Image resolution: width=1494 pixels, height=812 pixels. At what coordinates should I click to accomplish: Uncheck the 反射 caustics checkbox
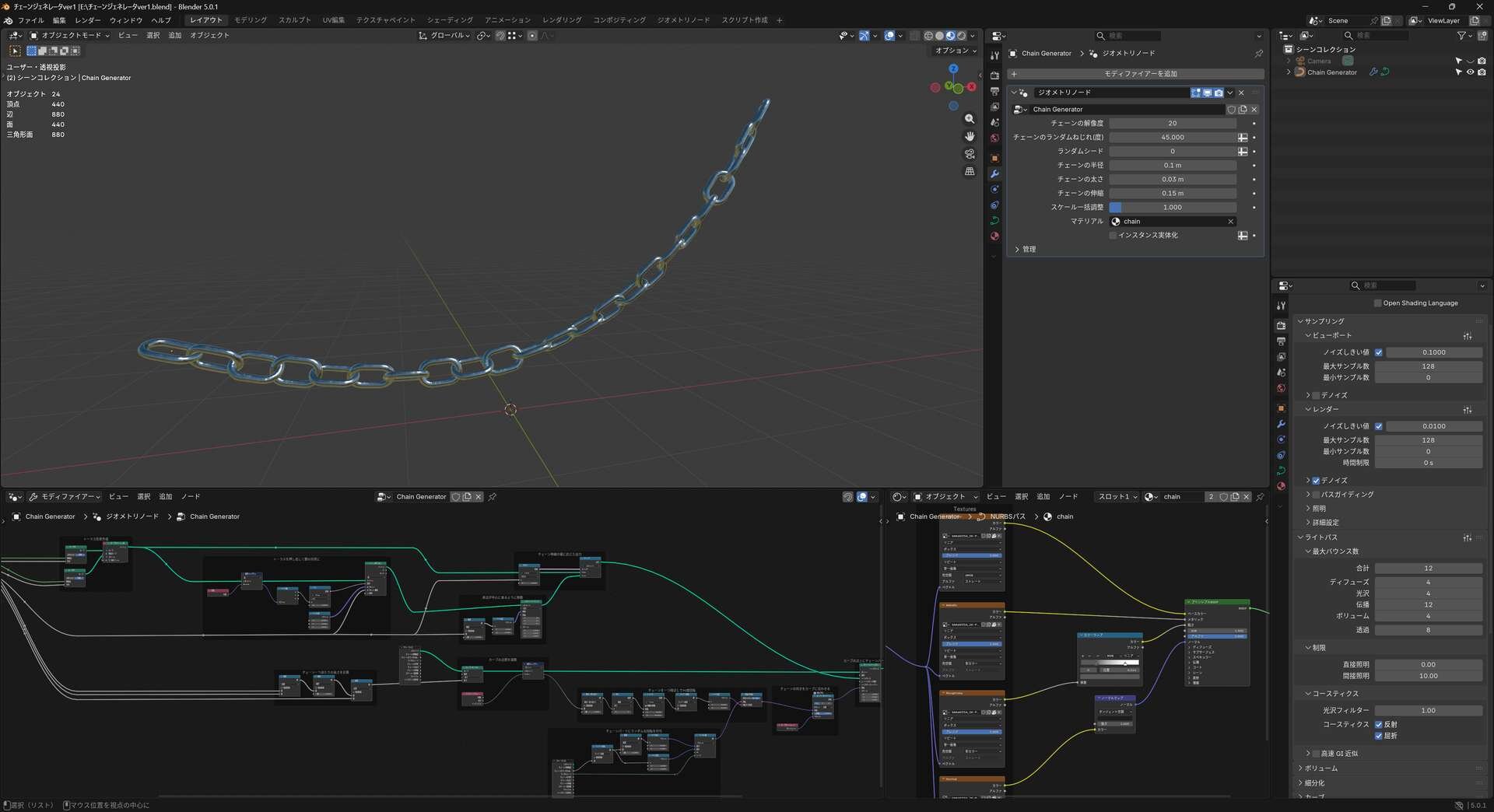coord(1379,725)
